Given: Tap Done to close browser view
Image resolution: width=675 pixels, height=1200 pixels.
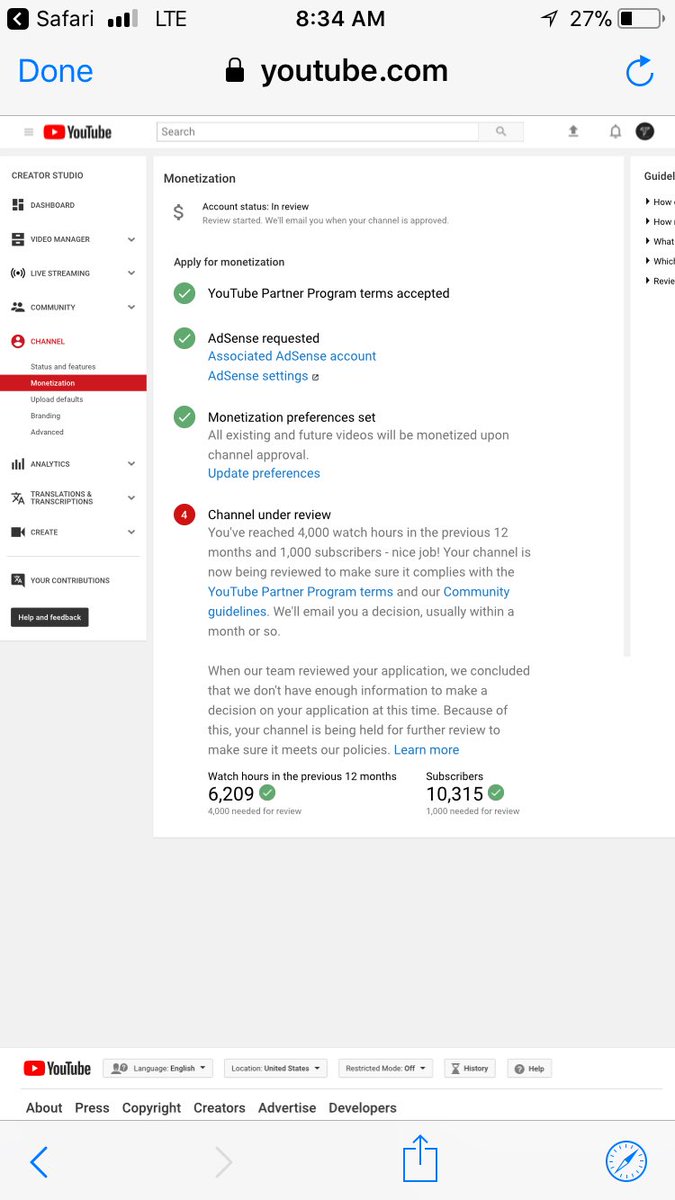Looking at the screenshot, I should click(55, 71).
